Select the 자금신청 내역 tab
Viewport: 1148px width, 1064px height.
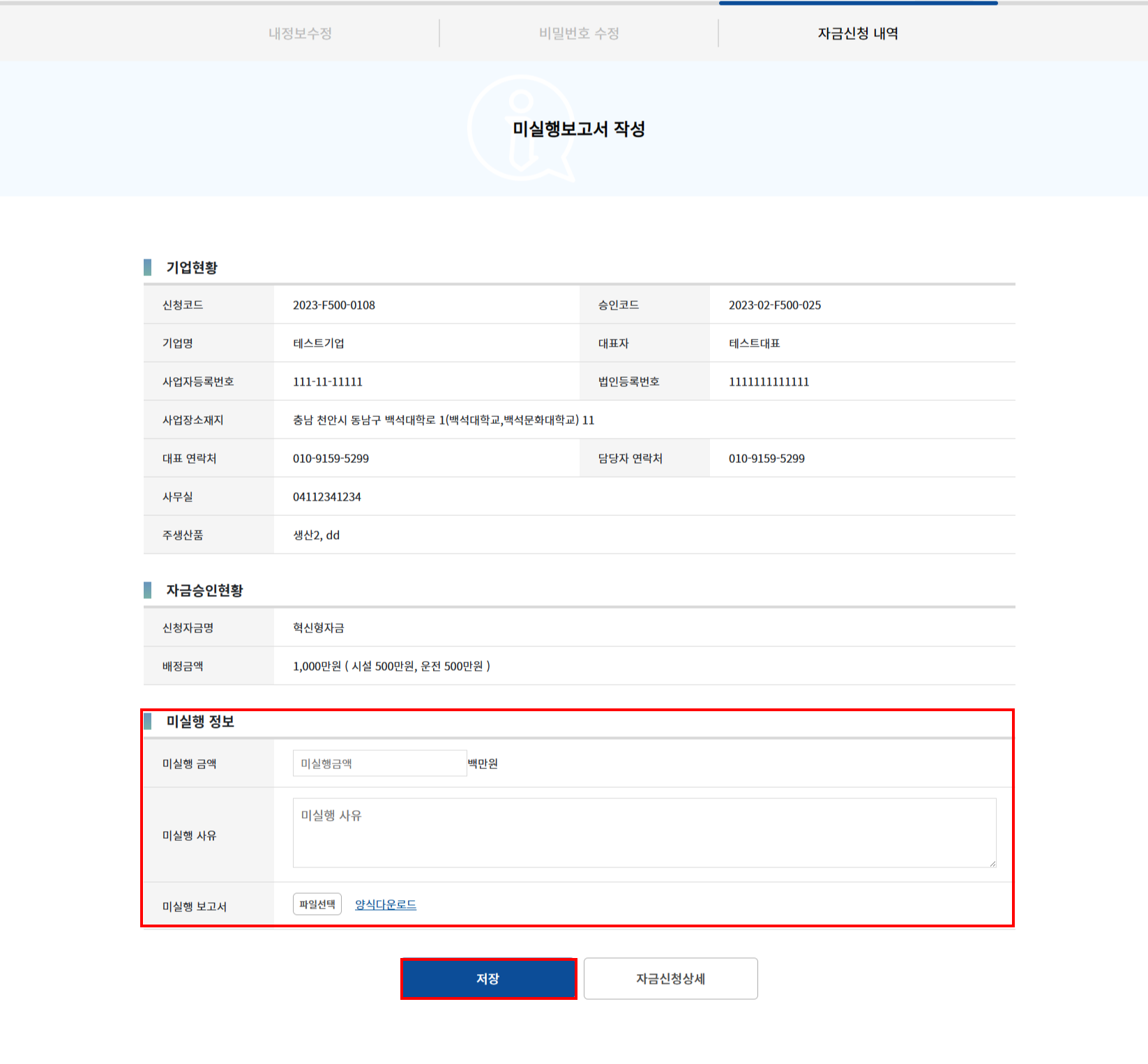coord(858,33)
